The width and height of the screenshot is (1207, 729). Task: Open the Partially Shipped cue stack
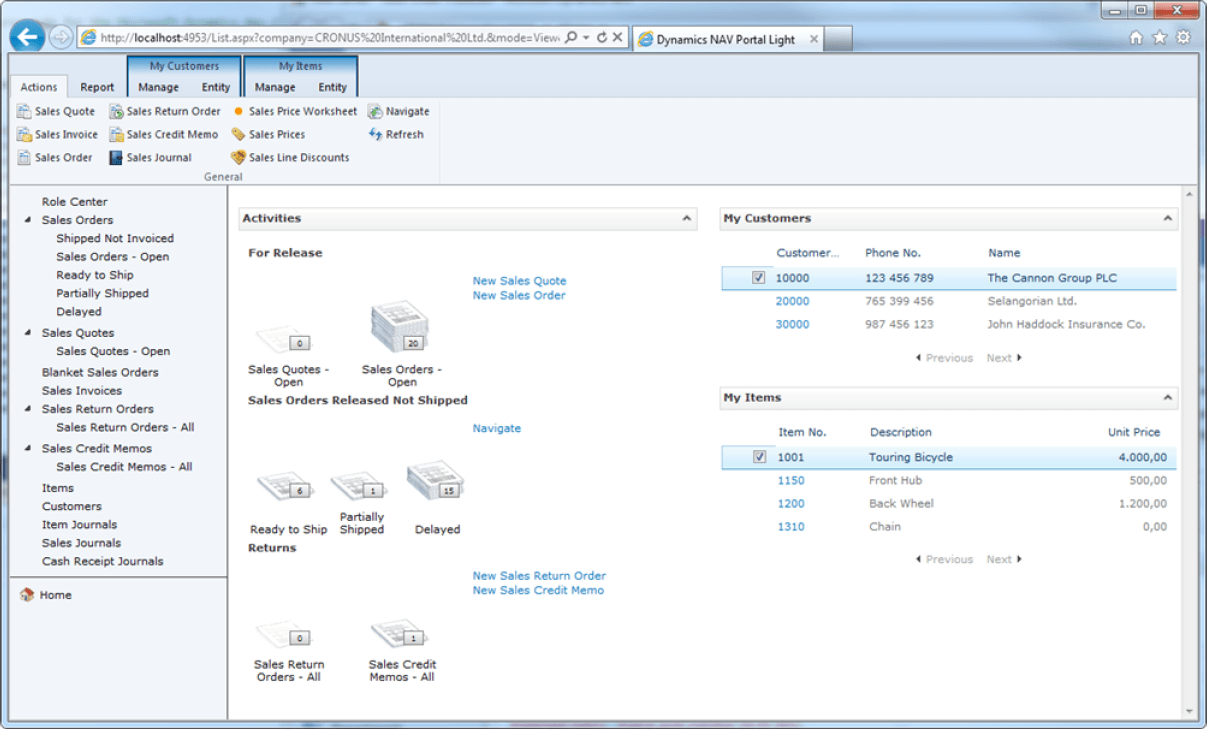point(360,487)
